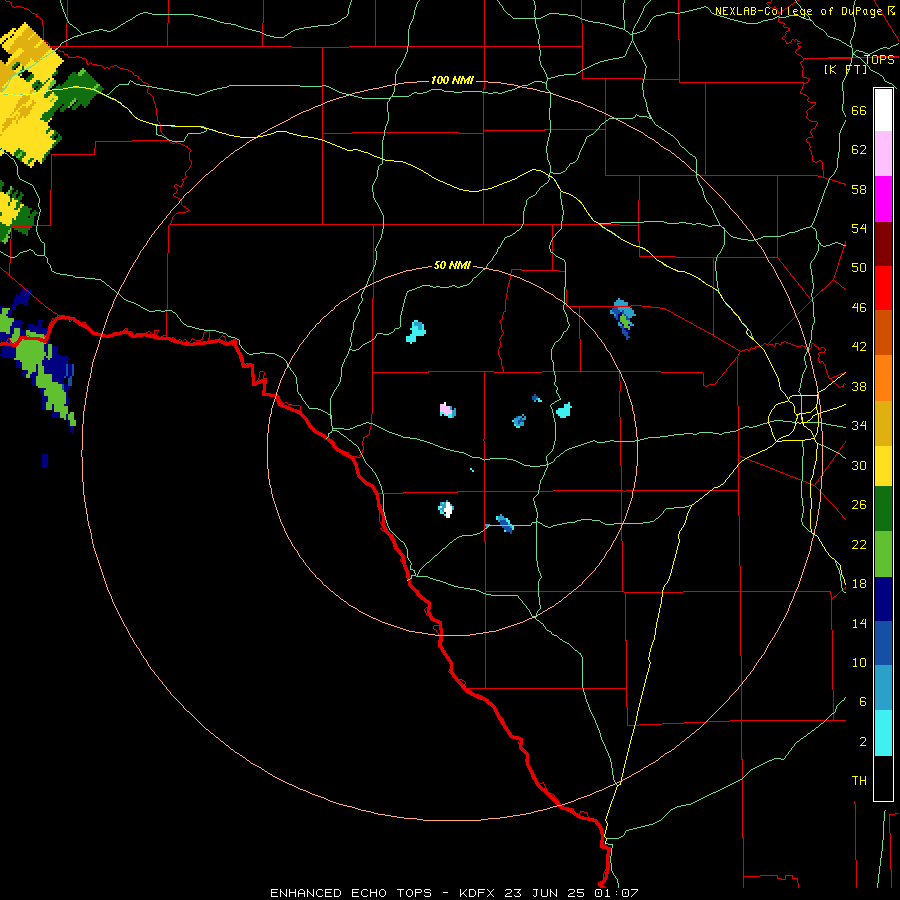Click the "66" legend value
The width and height of the screenshot is (900, 900).
pos(859,111)
